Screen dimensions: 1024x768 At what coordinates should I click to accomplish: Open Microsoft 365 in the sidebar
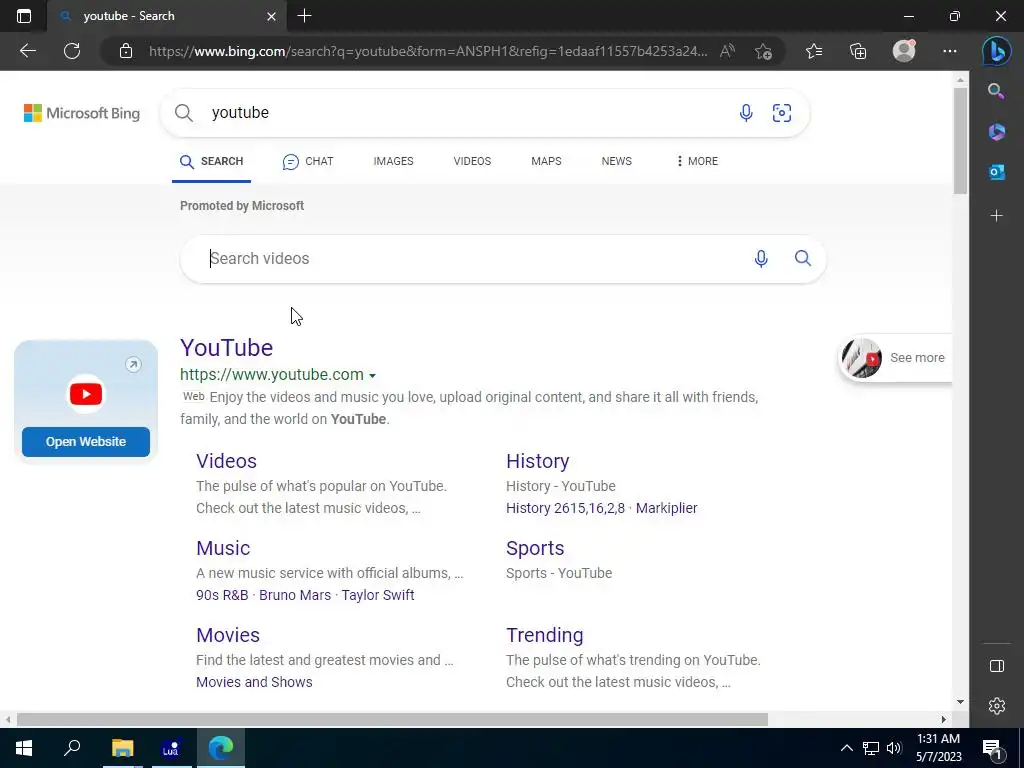tap(997, 132)
